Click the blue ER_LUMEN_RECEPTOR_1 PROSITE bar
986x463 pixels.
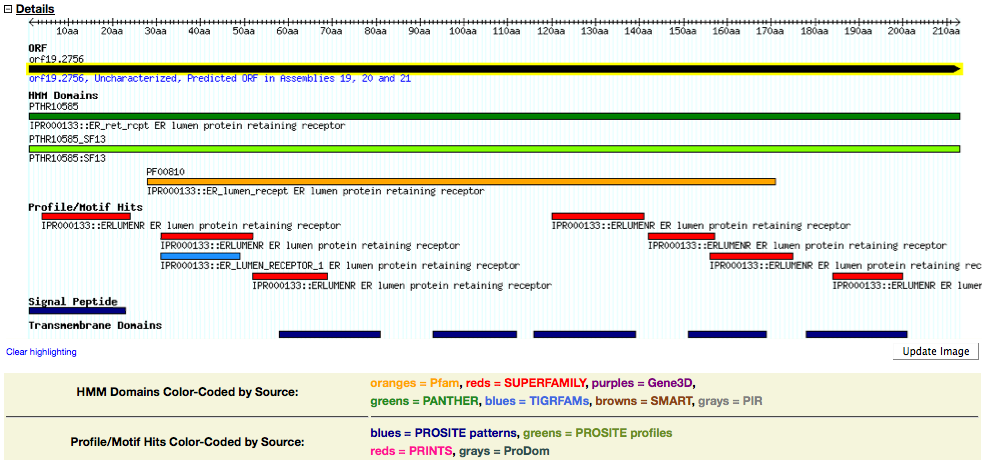(x=200, y=256)
